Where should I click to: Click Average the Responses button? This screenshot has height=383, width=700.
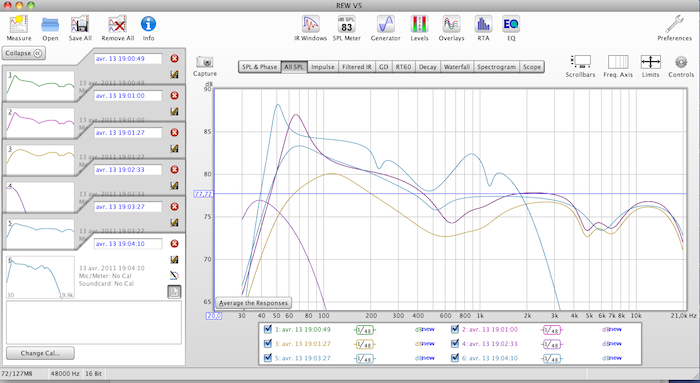tap(254, 303)
